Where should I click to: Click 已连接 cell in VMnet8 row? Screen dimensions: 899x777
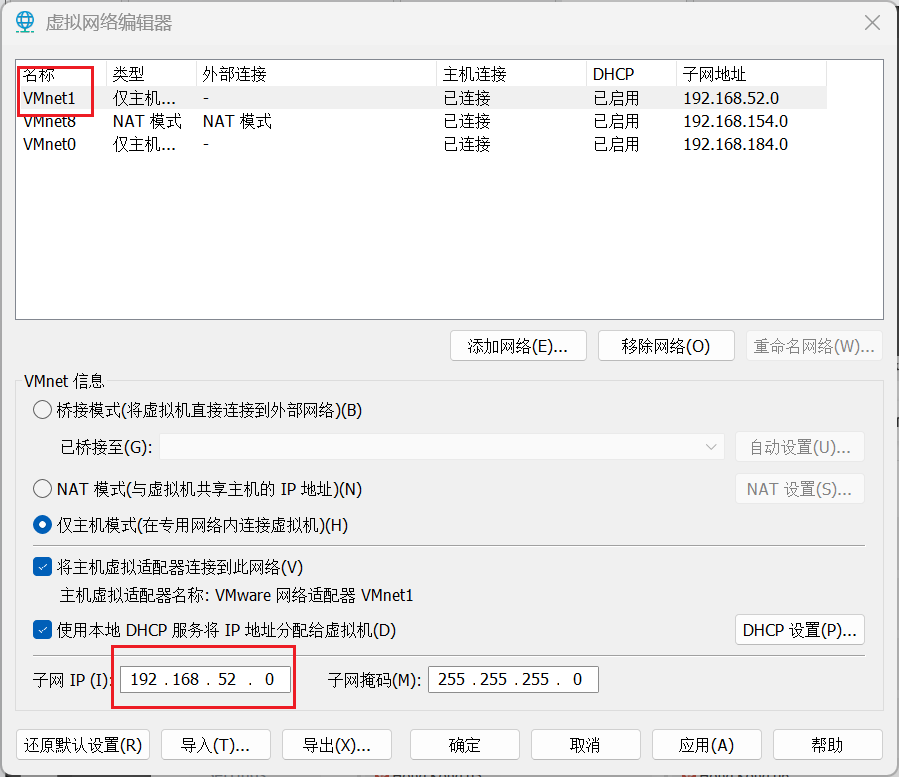click(x=467, y=121)
